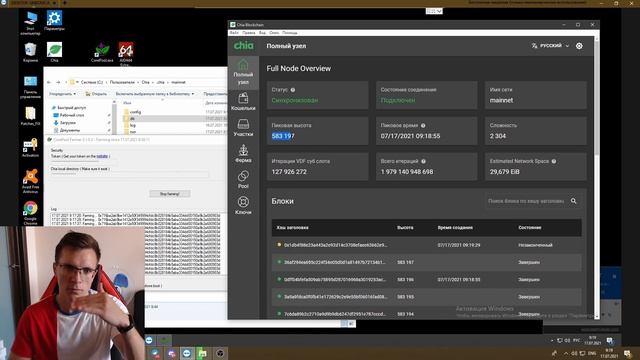
Task: Click the Хэш заголовка column header
Action: tap(292, 228)
